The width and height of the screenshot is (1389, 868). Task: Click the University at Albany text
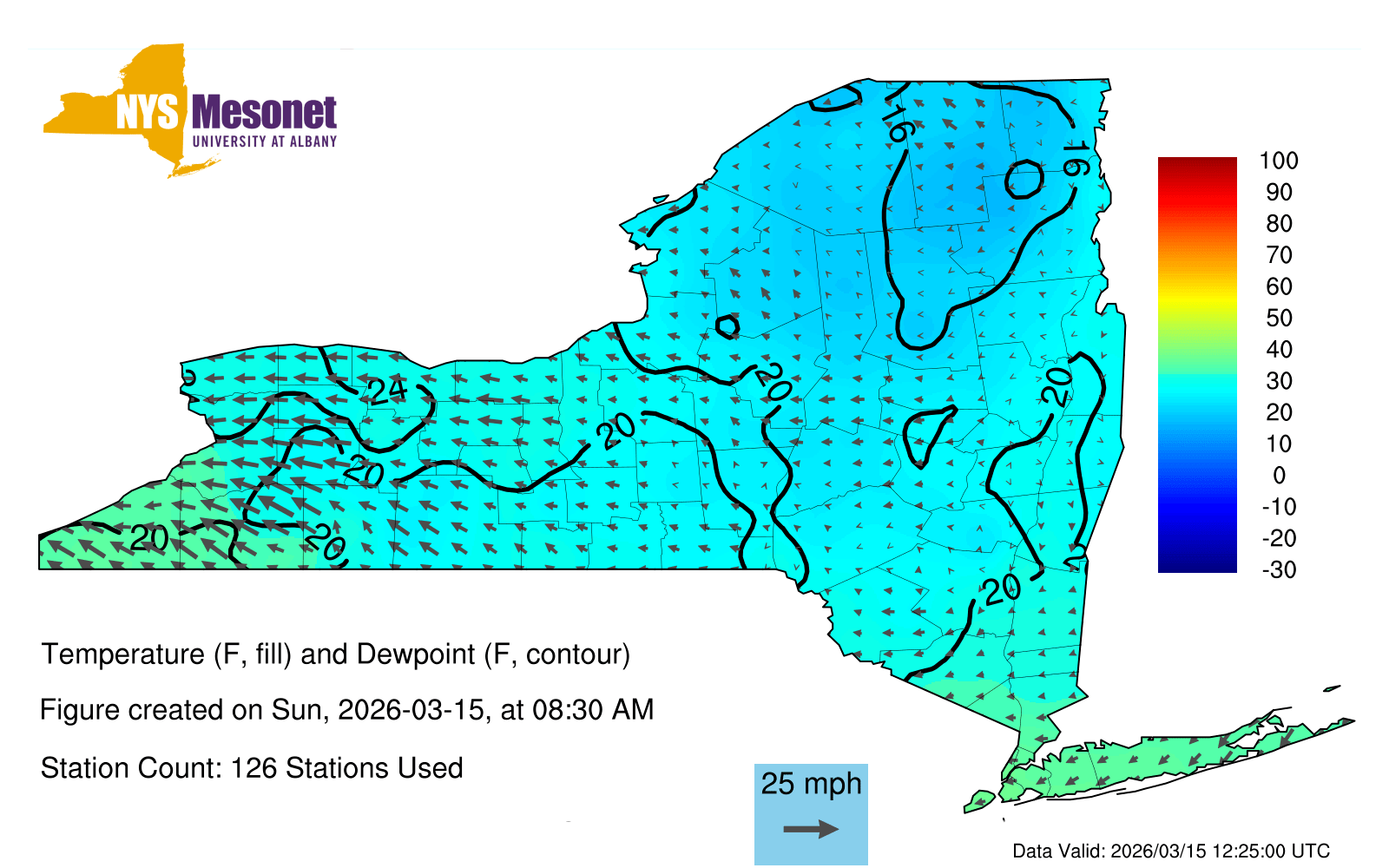click(264, 141)
